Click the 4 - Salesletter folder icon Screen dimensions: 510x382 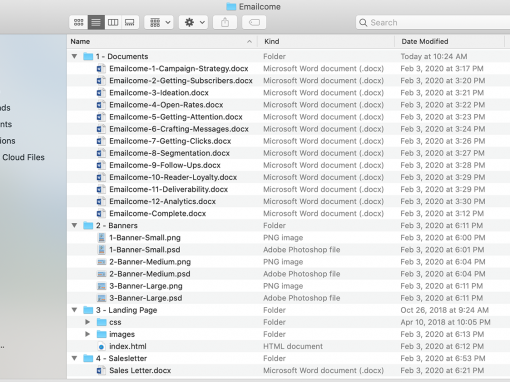[88, 358]
